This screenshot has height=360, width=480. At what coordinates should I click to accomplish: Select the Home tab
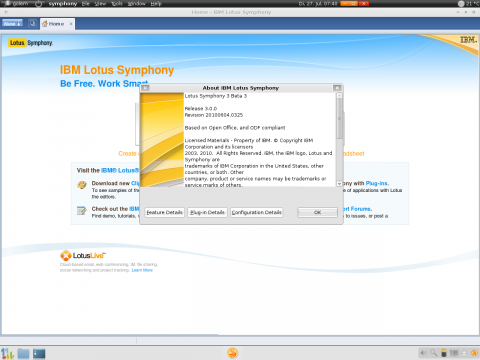56,24
